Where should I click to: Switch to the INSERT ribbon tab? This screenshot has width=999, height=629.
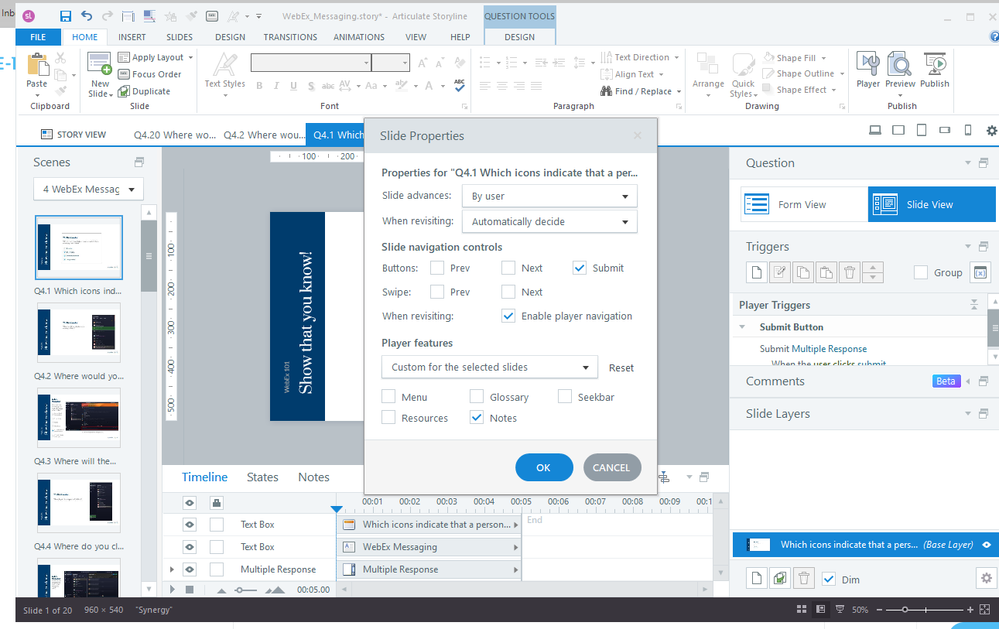tap(132, 37)
